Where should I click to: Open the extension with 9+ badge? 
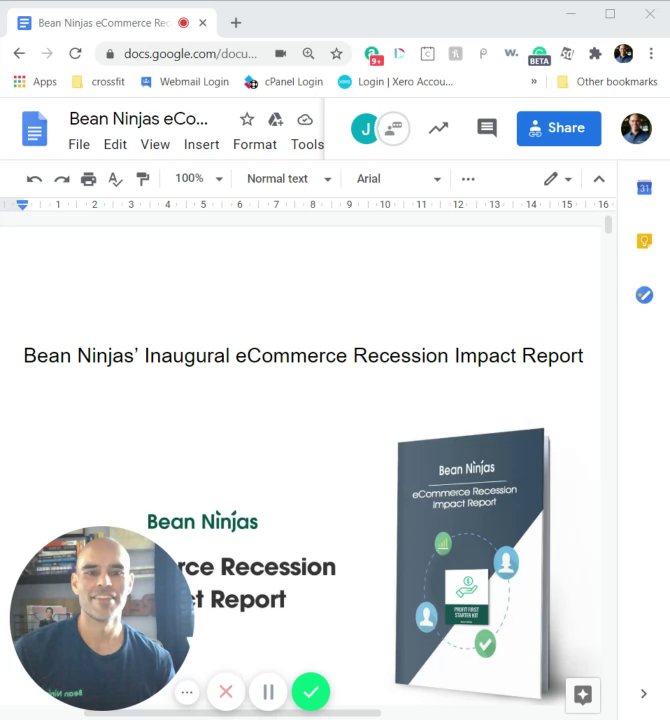click(373, 55)
